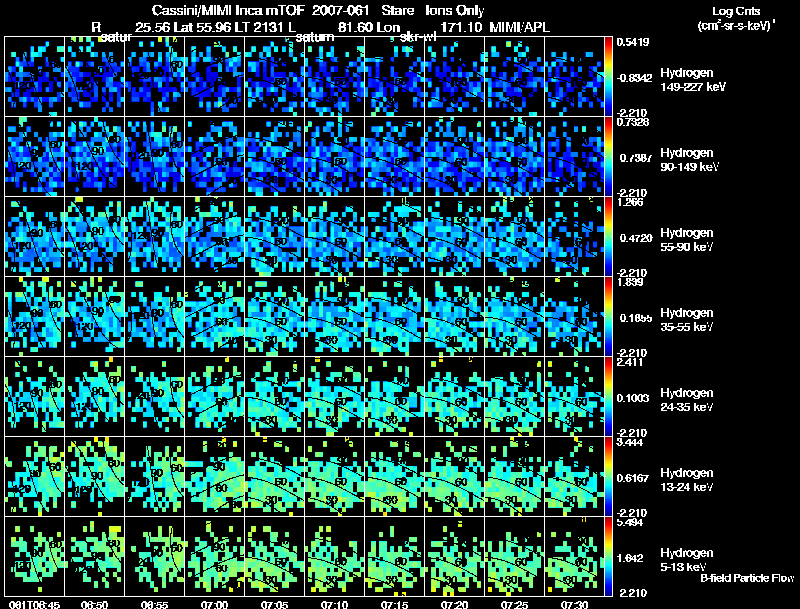Image resolution: width=800 pixels, height=609 pixels.
Task: Open the 149-227 keV panel at 07:10
Action: (335, 77)
